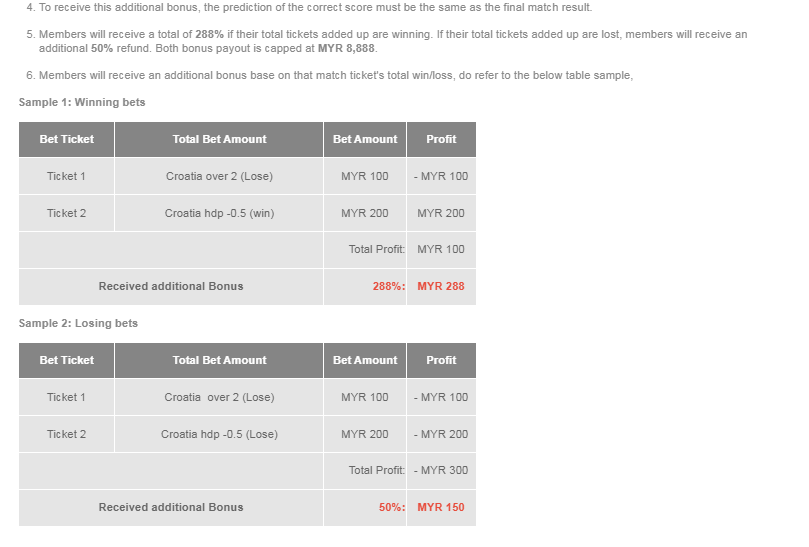
Task: Select the red 50% bonus label
Action: (x=391, y=507)
